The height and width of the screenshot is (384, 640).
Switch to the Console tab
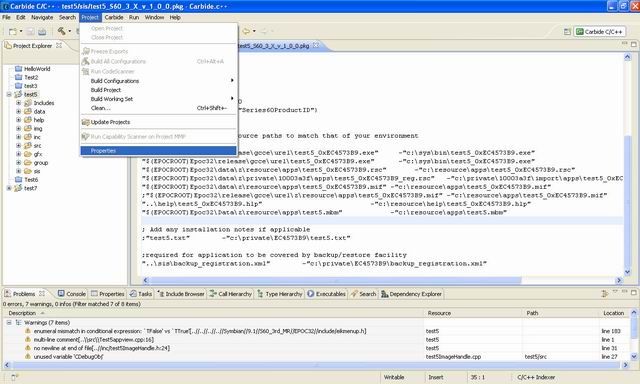[x=71, y=294]
